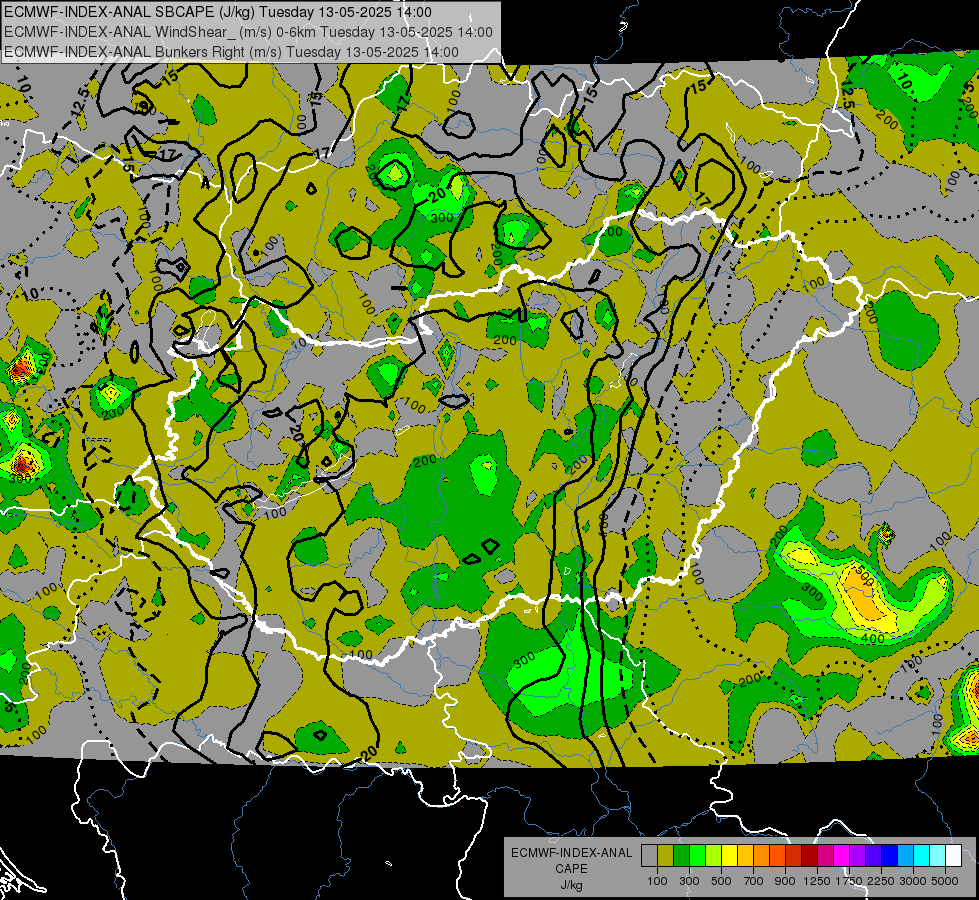Click the Bunkers Right title line
Viewport: 979px width, 900px height.
(231, 52)
